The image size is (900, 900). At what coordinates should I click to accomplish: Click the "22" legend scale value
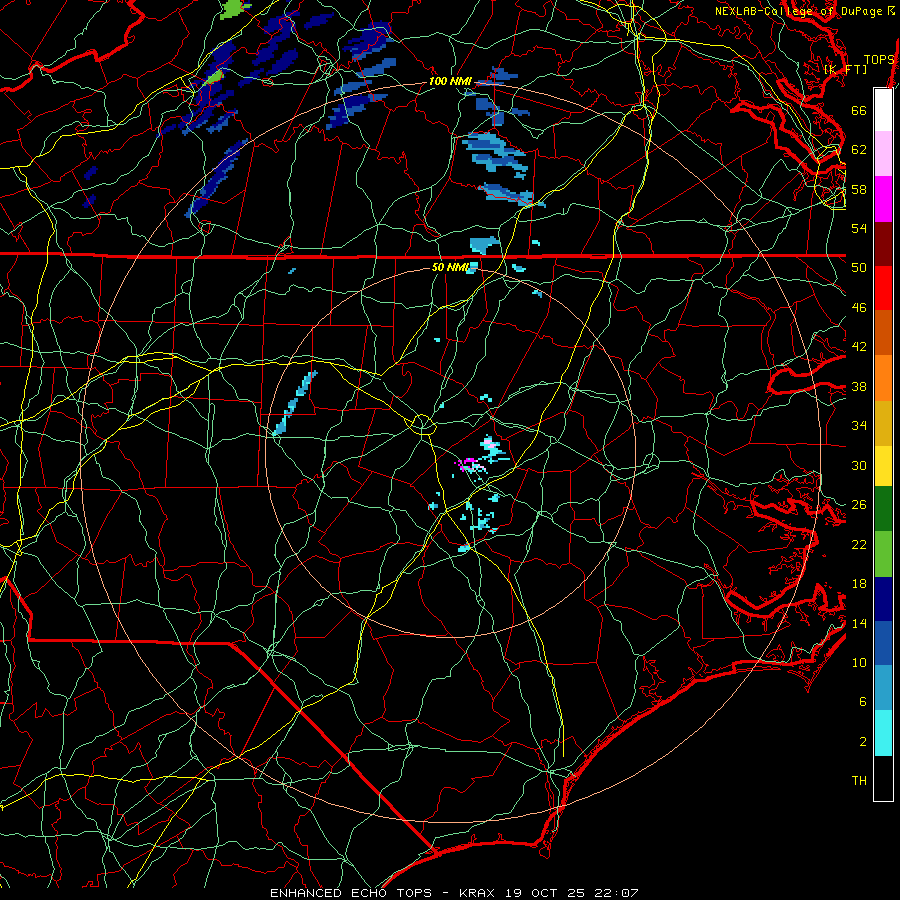point(859,544)
